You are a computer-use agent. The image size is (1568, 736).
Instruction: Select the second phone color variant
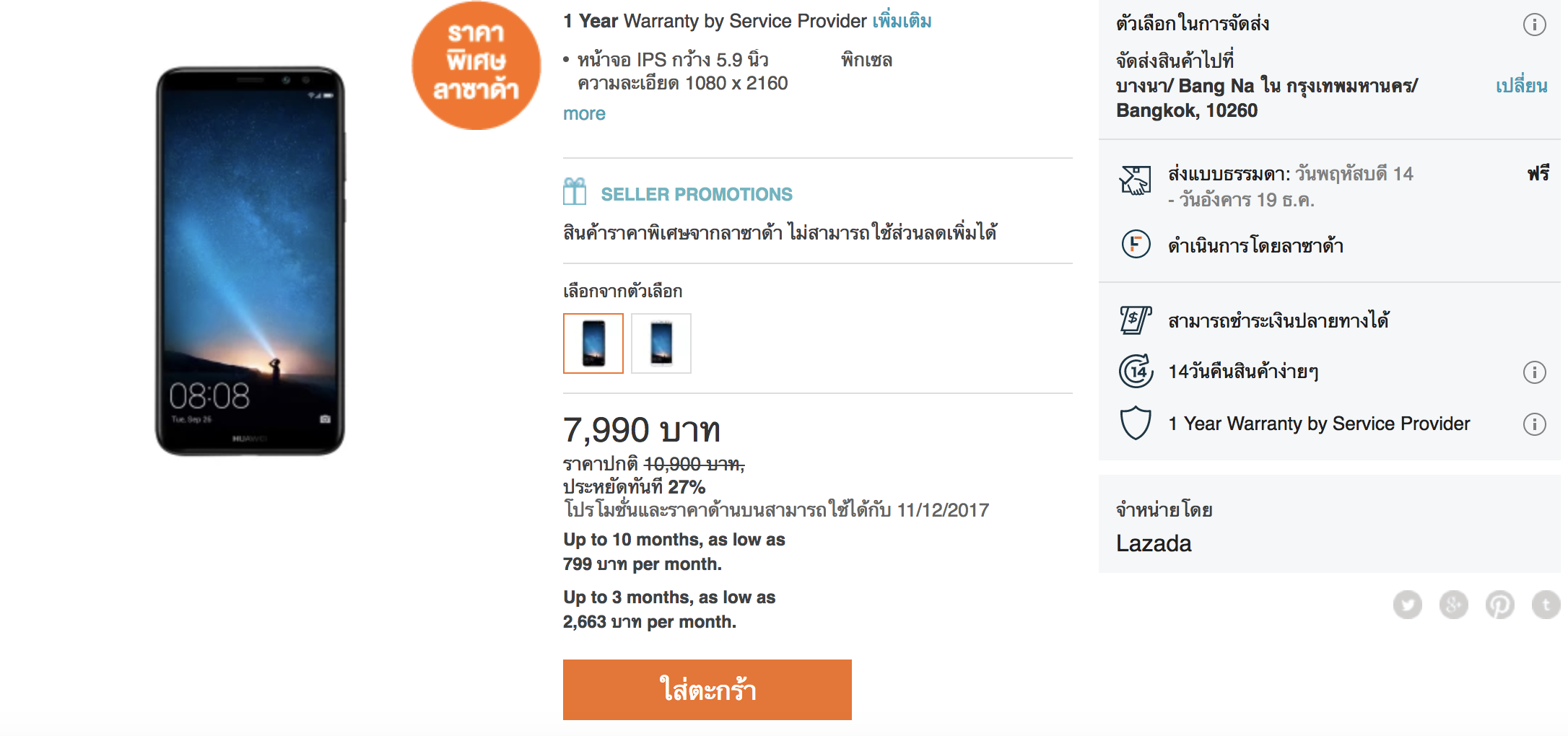(661, 343)
